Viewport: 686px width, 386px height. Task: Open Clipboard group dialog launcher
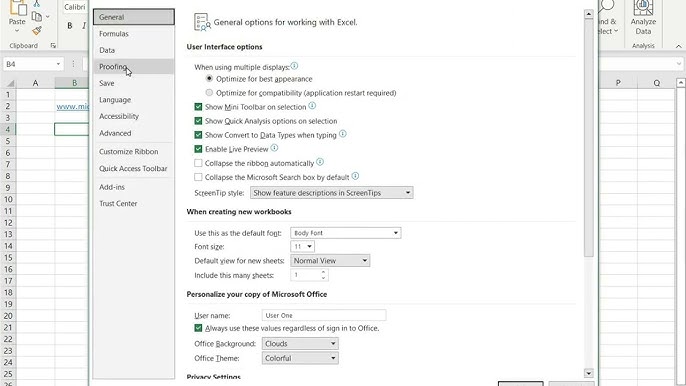[53, 46]
